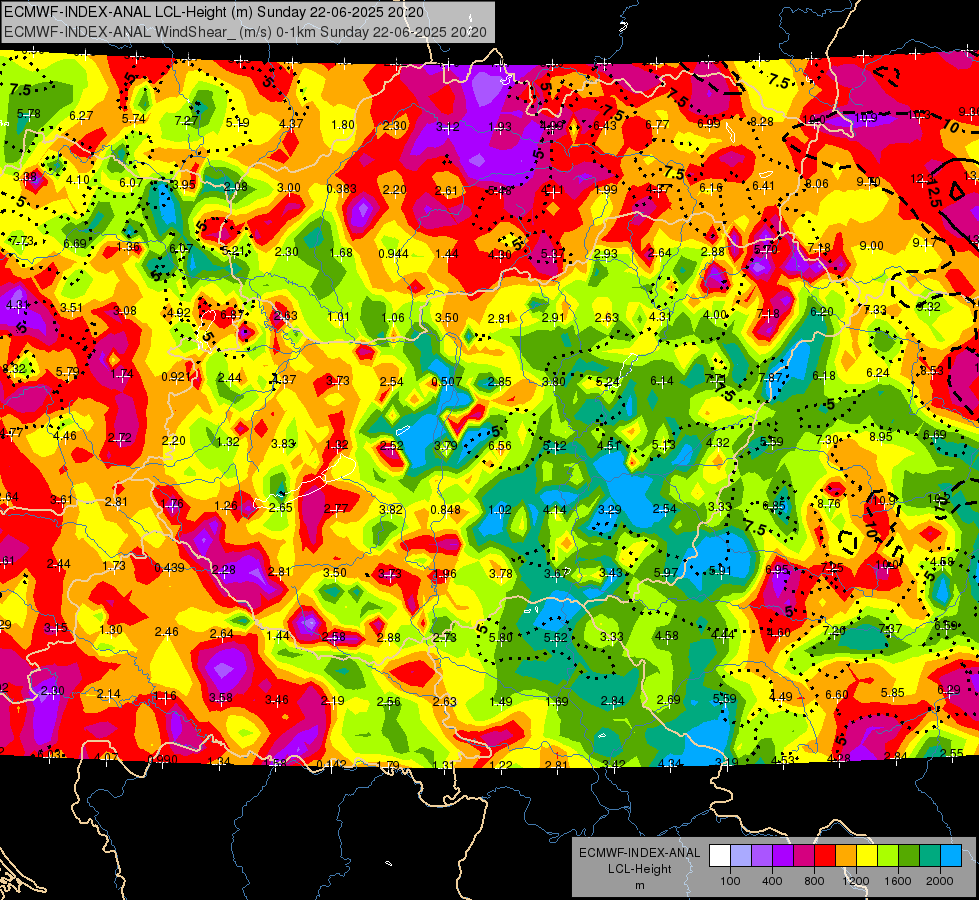Screen dimensions: 979x900
Task: Click the teal legend color swatch
Action: tap(930, 855)
